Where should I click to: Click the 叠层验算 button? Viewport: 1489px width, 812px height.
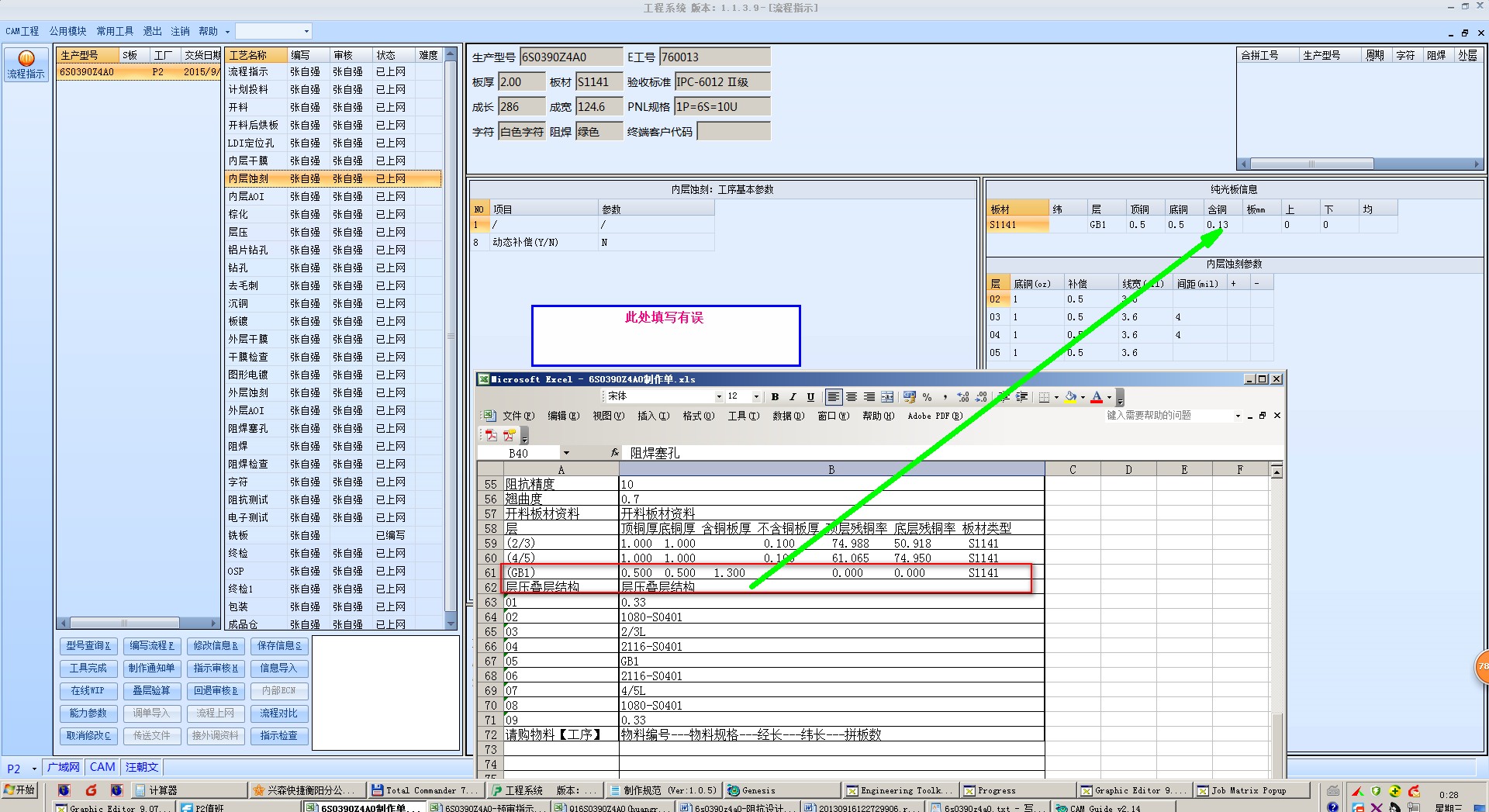tap(151, 691)
